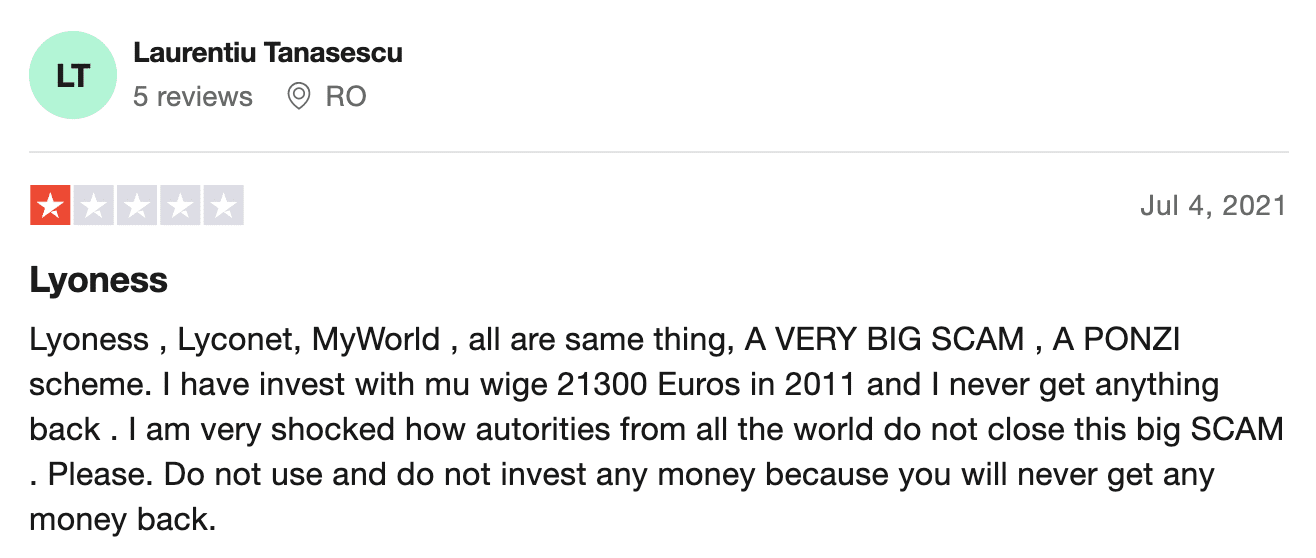Click the final words "money back."
Image resolution: width=1316 pixels, height=558 pixels.
(122, 520)
